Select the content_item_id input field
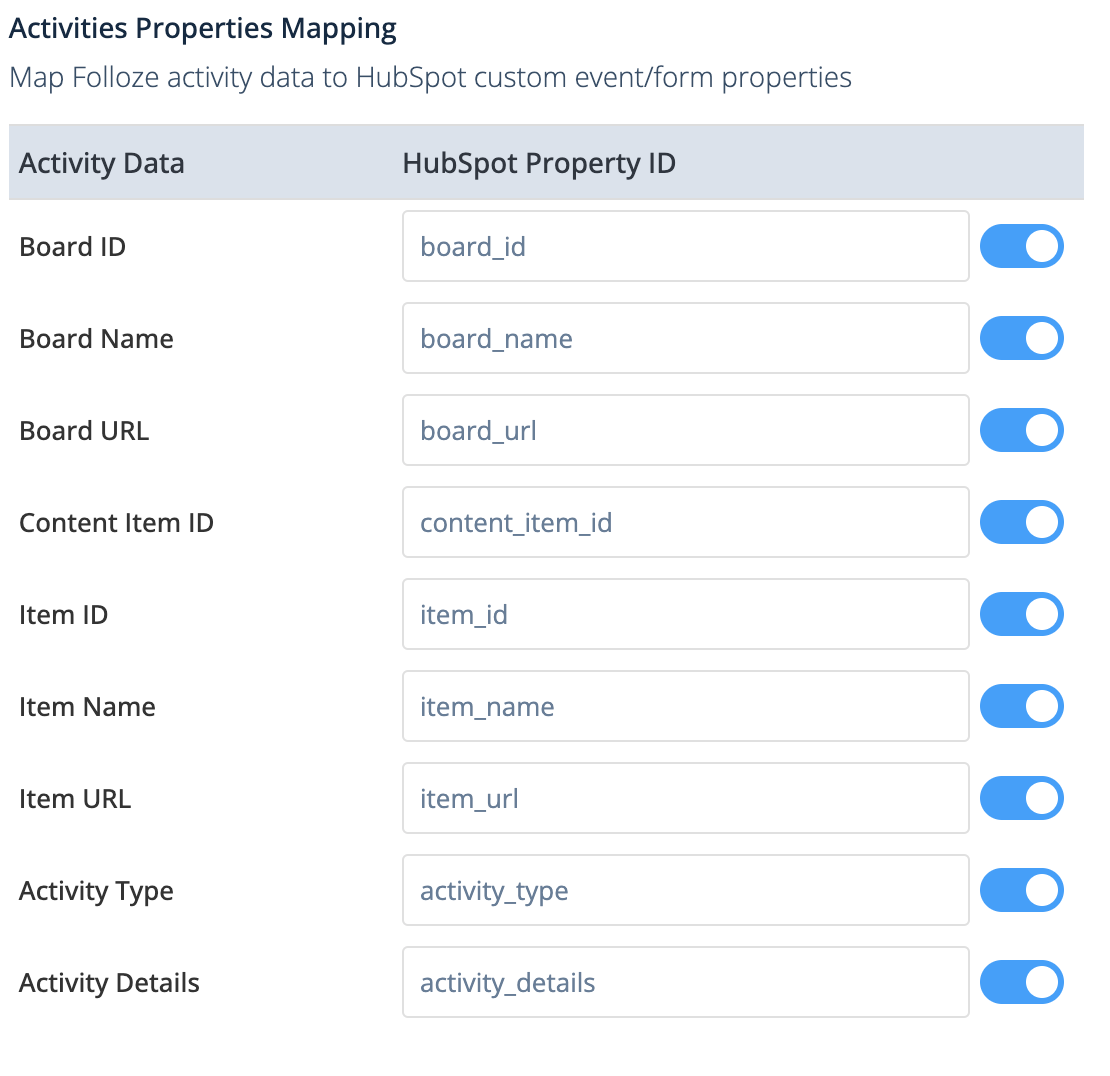Screen dimensions: 1110x1076 click(685, 522)
